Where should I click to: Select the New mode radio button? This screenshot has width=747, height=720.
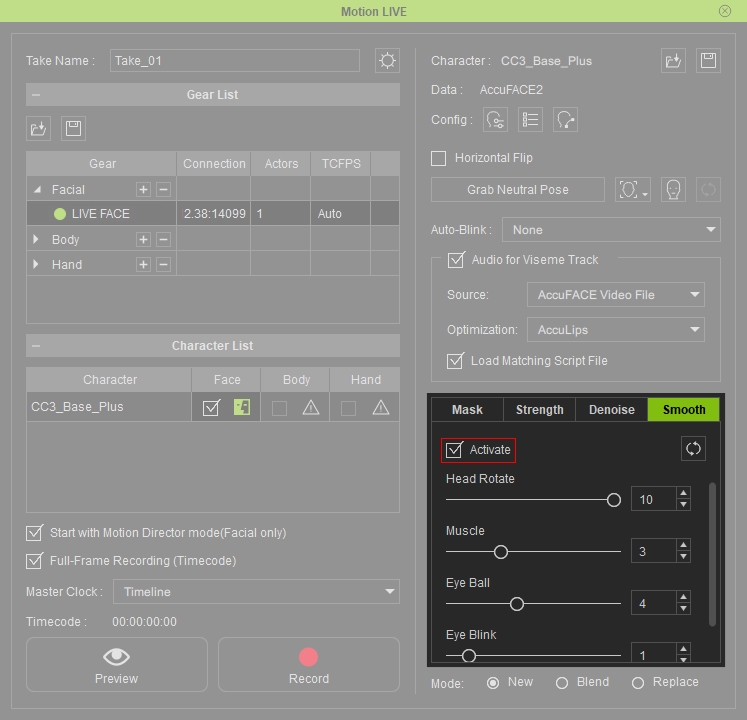pos(493,683)
